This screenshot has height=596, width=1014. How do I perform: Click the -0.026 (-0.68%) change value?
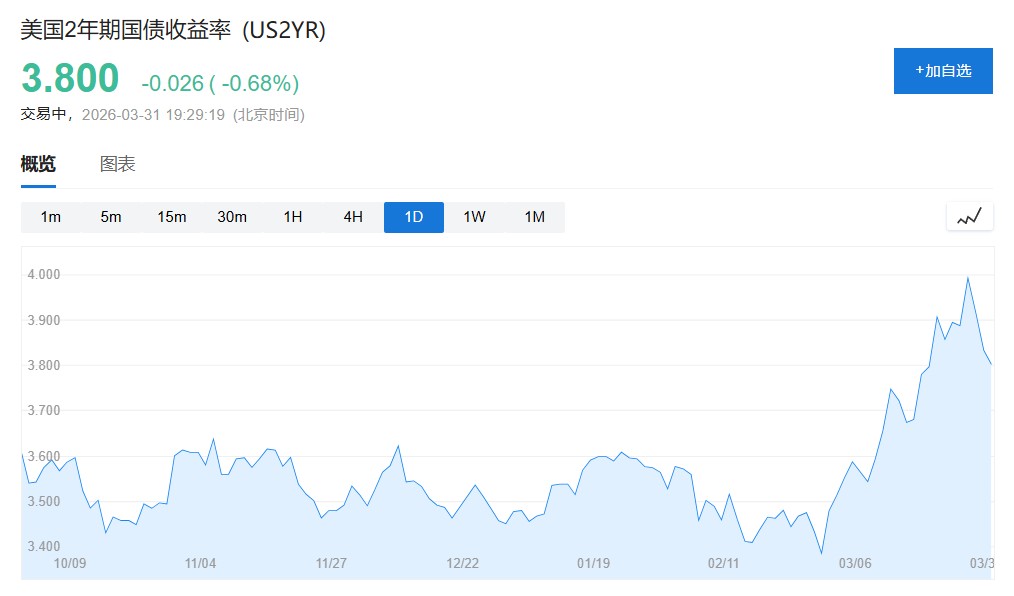(220, 83)
